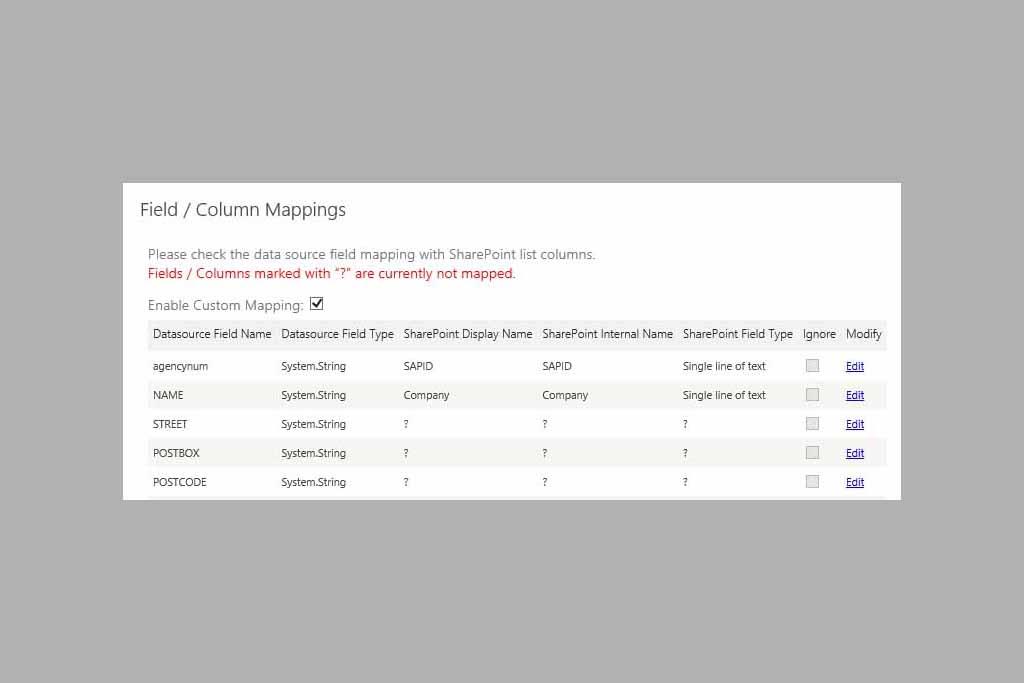1024x683 pixels.
Task: Check Ignore for the agencynum row
Action: (x=812, y=366)
